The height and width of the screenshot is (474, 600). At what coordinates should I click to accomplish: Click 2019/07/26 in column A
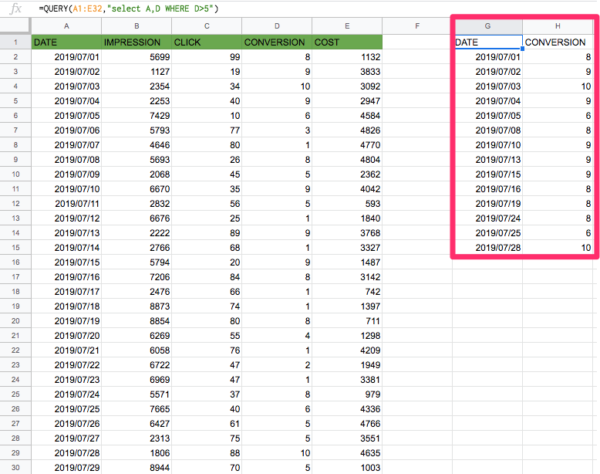(x=67, y=424)
